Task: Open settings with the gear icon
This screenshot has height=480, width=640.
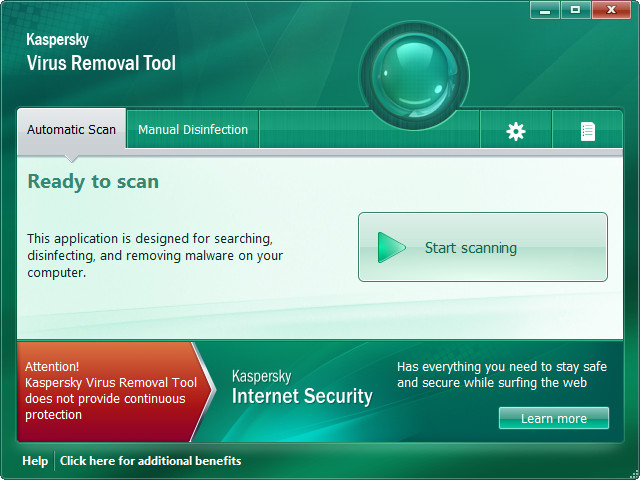Action: (x=516, y=131)
